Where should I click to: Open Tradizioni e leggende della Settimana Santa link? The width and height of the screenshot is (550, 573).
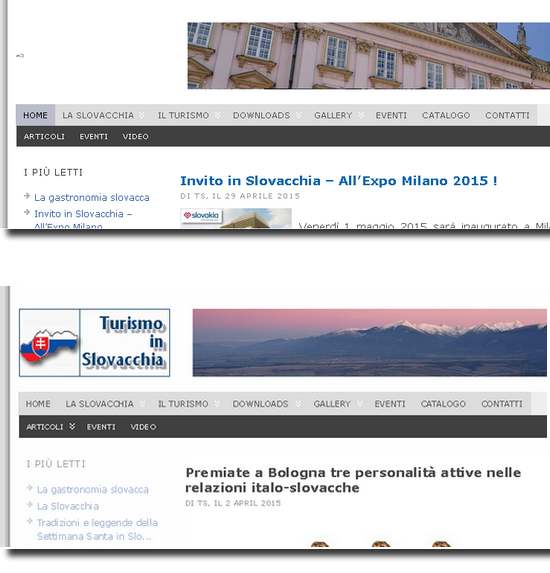pos(97,529)
